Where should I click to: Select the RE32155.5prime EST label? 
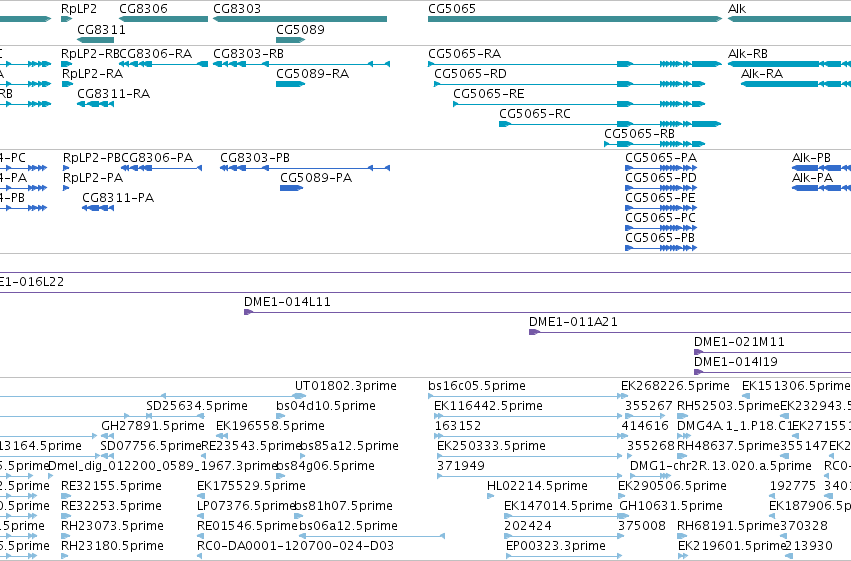click(x=111, y=487)
